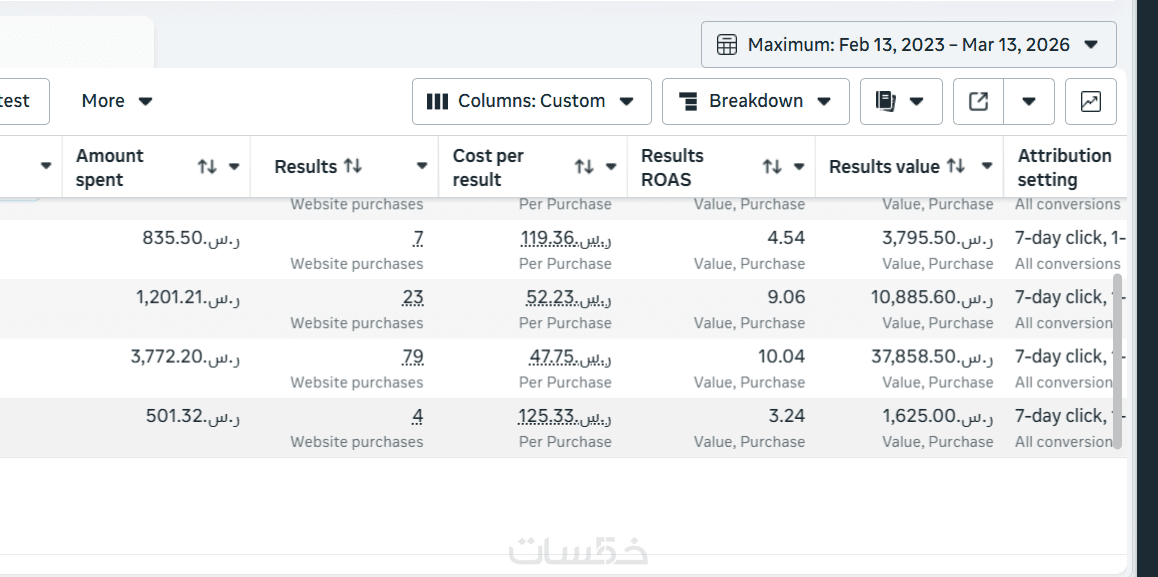The height and width of the screenshot is (577, 1158).
Task: Expand the Columns: Custom dropdown
Action: pos(531,101)
